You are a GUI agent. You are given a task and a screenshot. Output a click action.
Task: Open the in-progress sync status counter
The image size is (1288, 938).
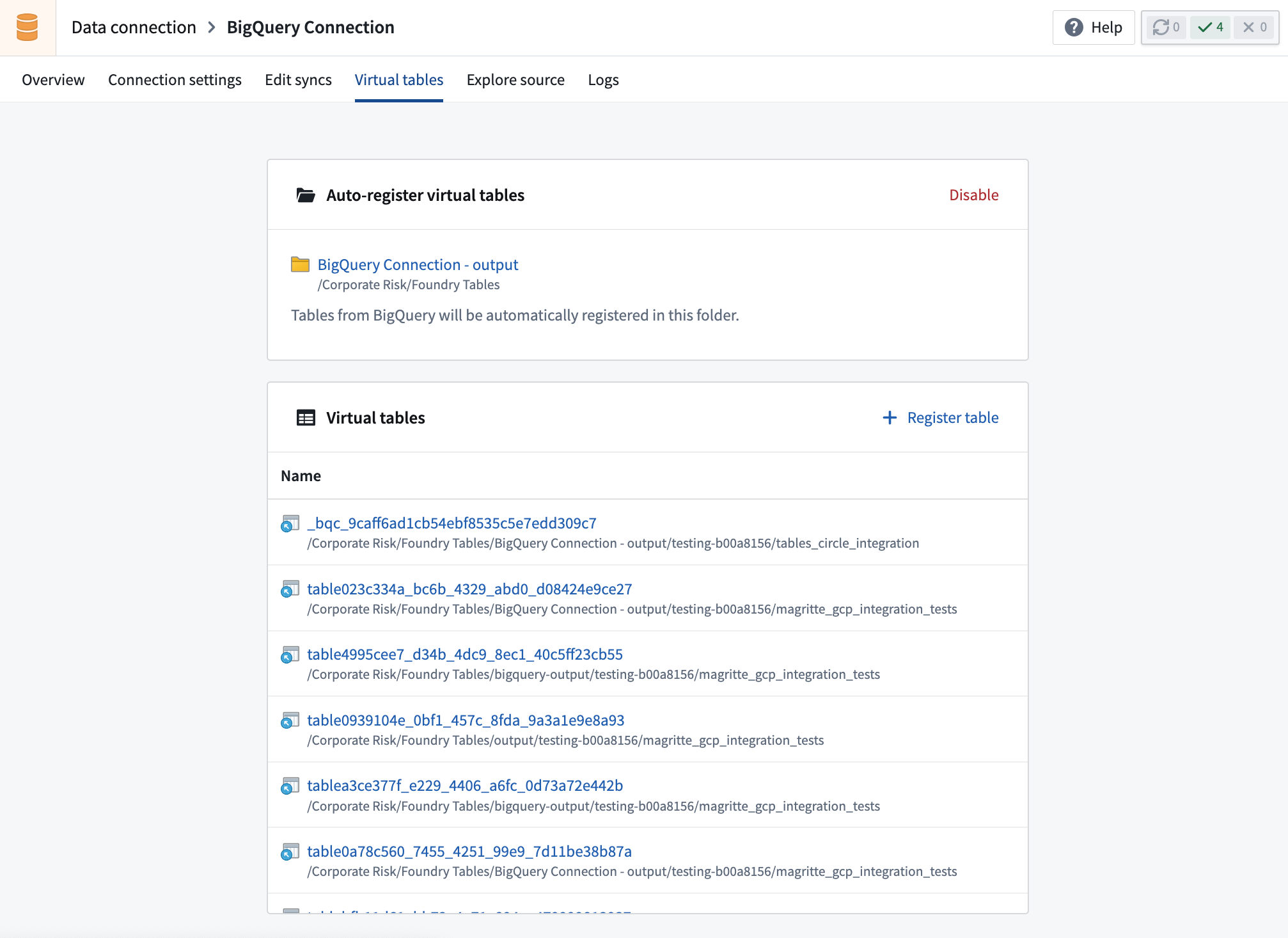1166,28
